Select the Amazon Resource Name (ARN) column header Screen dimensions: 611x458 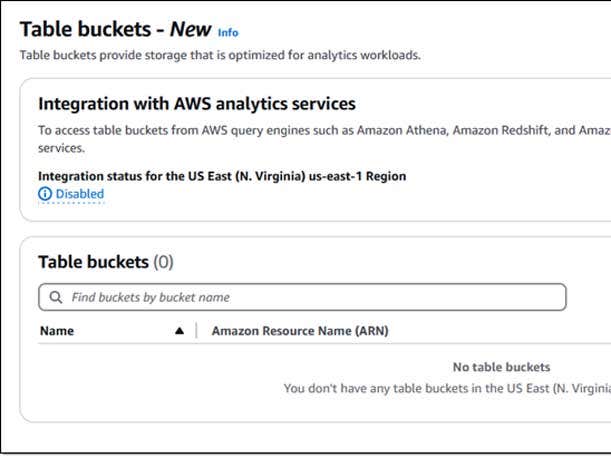[300, 331]
